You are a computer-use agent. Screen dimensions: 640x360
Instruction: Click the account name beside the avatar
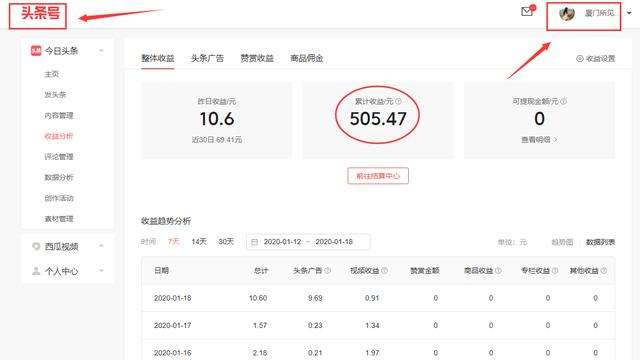pos(599,13)
